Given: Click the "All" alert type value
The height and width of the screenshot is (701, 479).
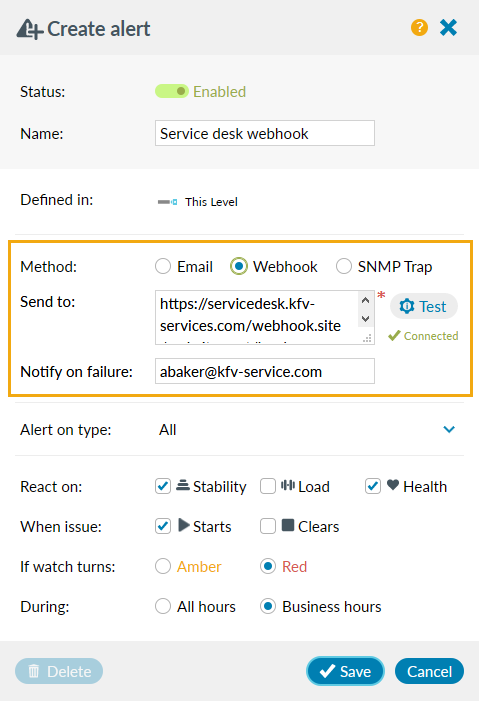Looking at the screenshot, I should pos(168,430).
